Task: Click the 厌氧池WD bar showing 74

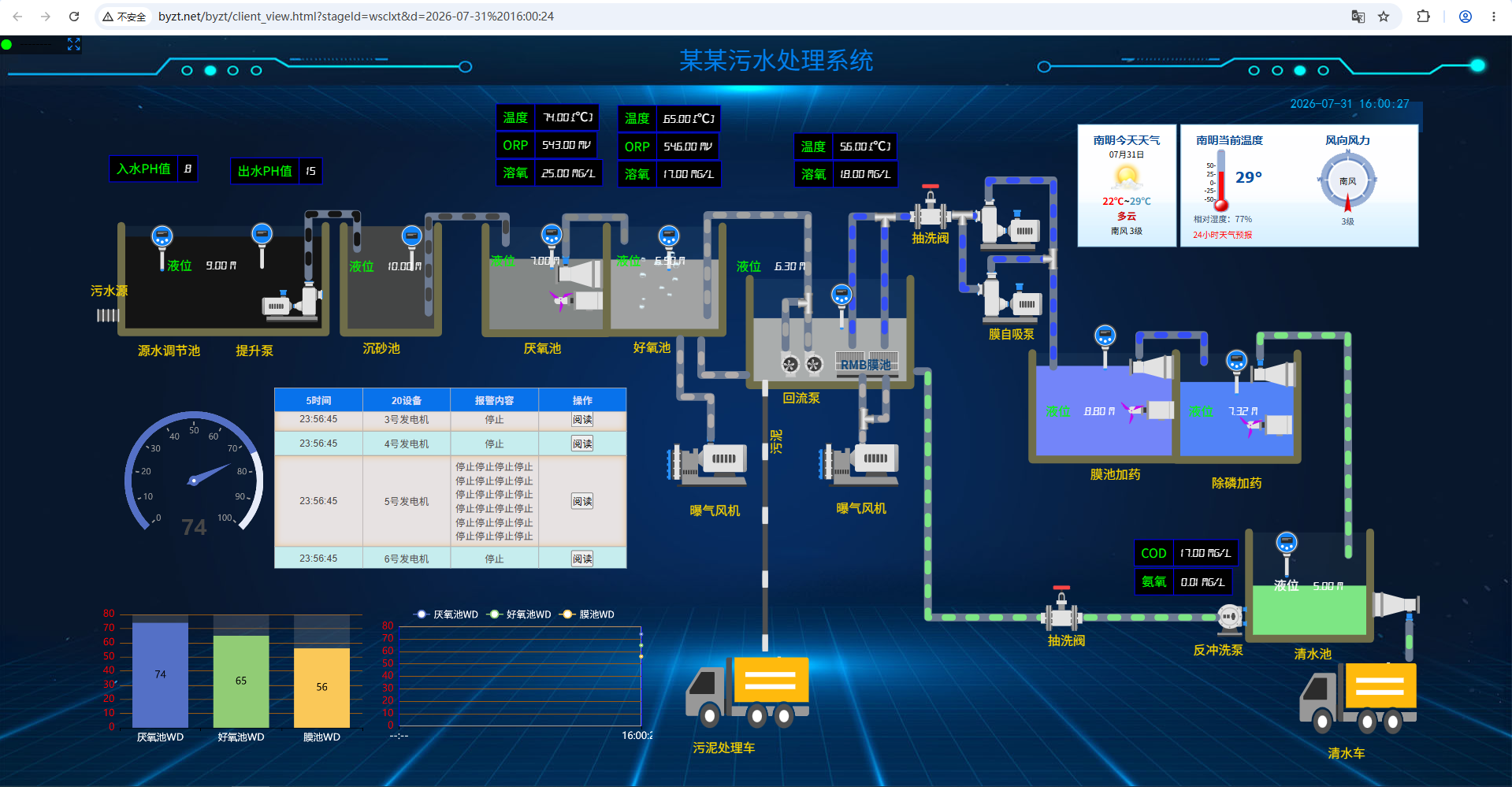Action: (160, 675)
